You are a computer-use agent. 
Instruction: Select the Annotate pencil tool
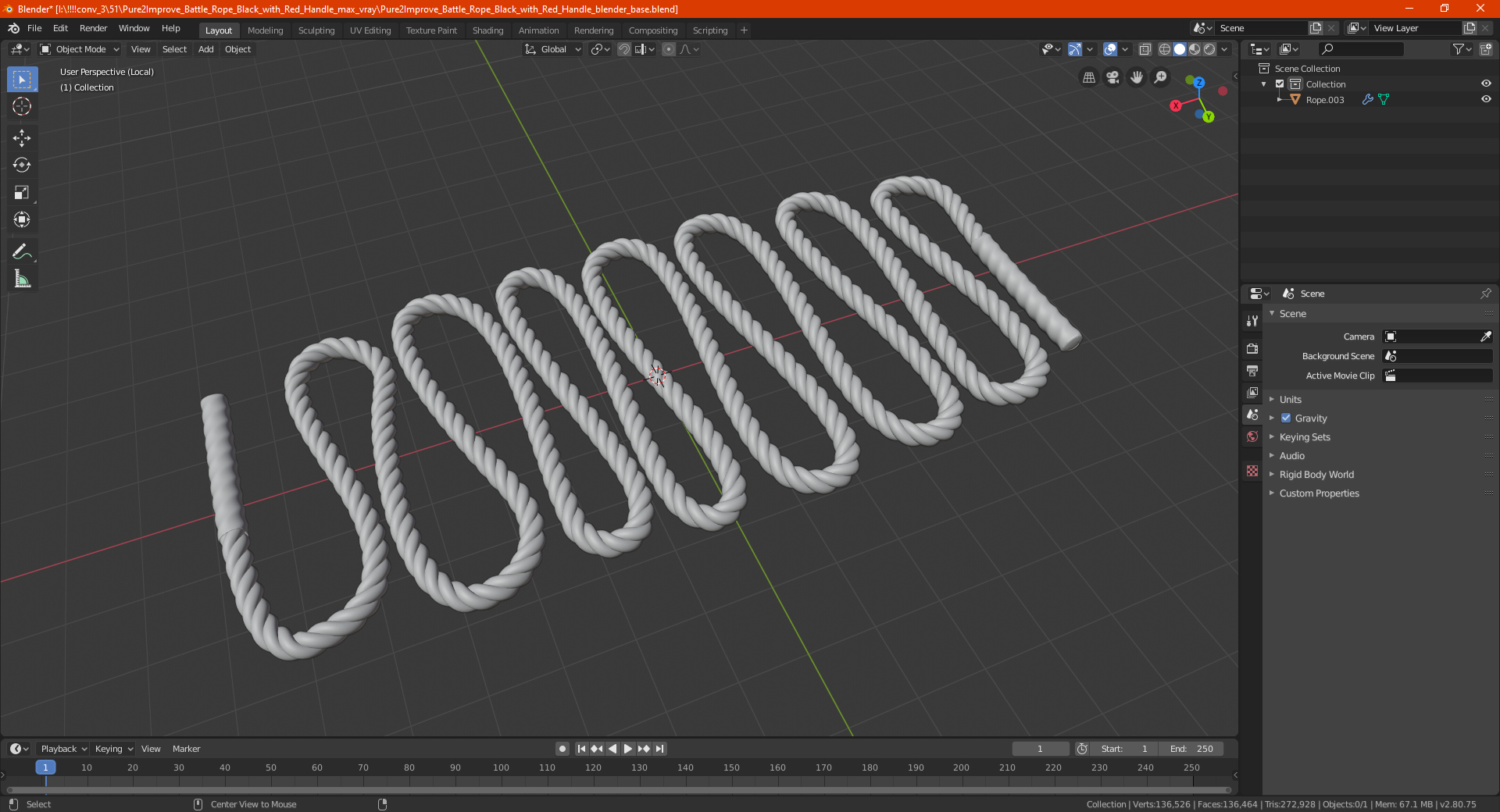pos(22,251)
